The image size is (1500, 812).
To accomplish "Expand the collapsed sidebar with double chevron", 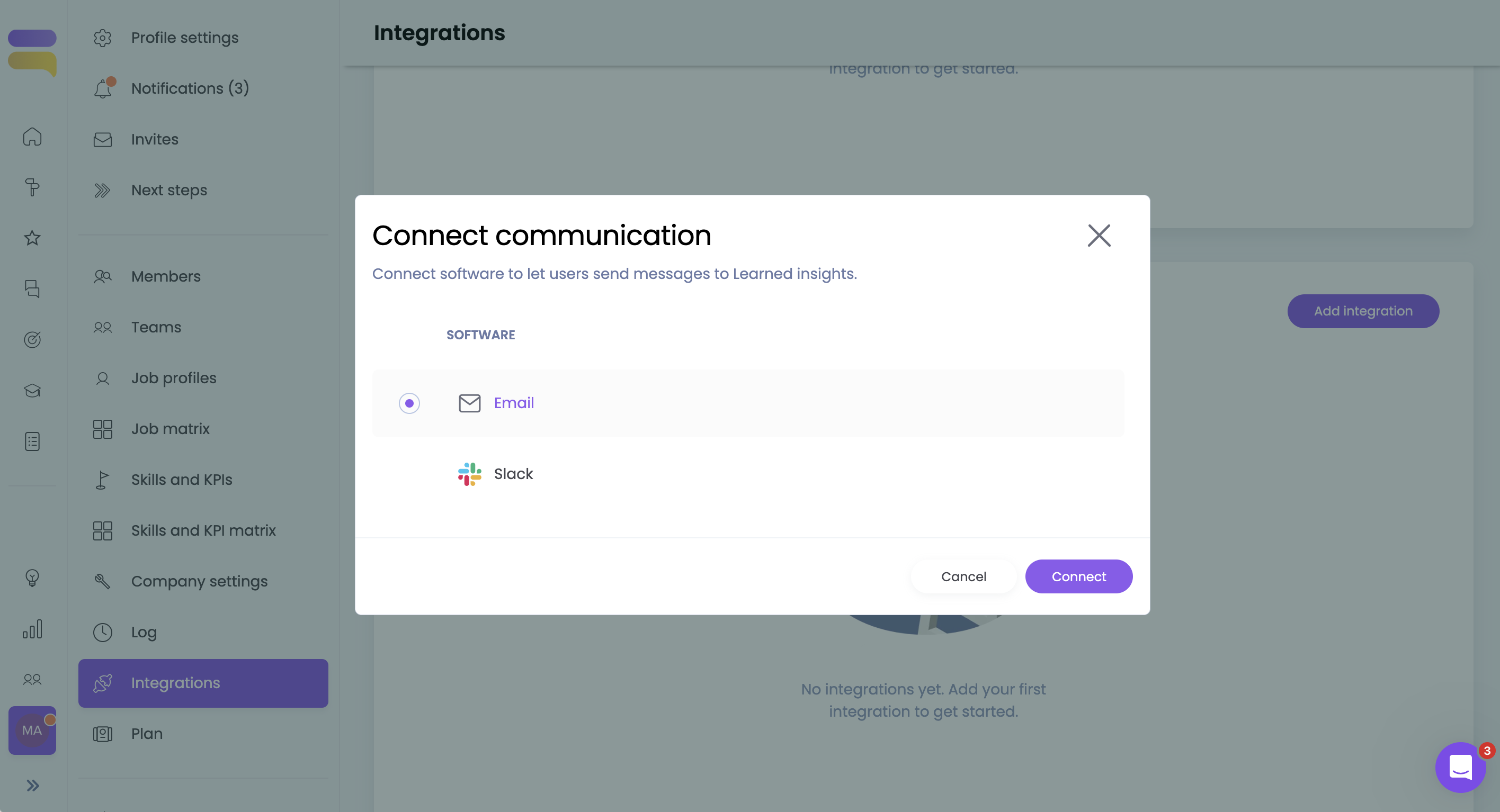I will [33, 785].
